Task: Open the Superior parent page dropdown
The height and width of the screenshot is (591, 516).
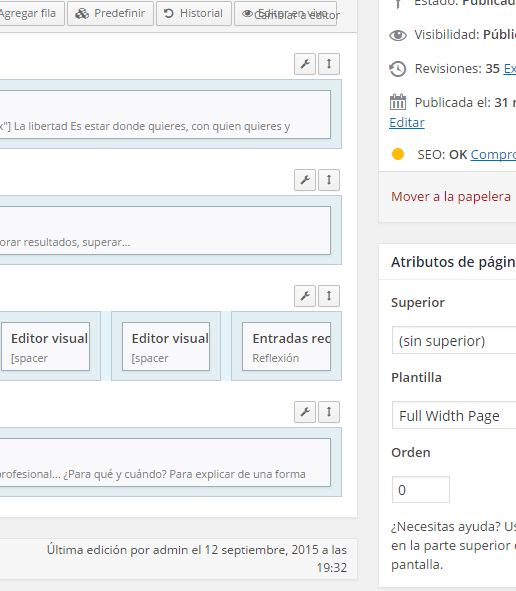Action: 454,340
